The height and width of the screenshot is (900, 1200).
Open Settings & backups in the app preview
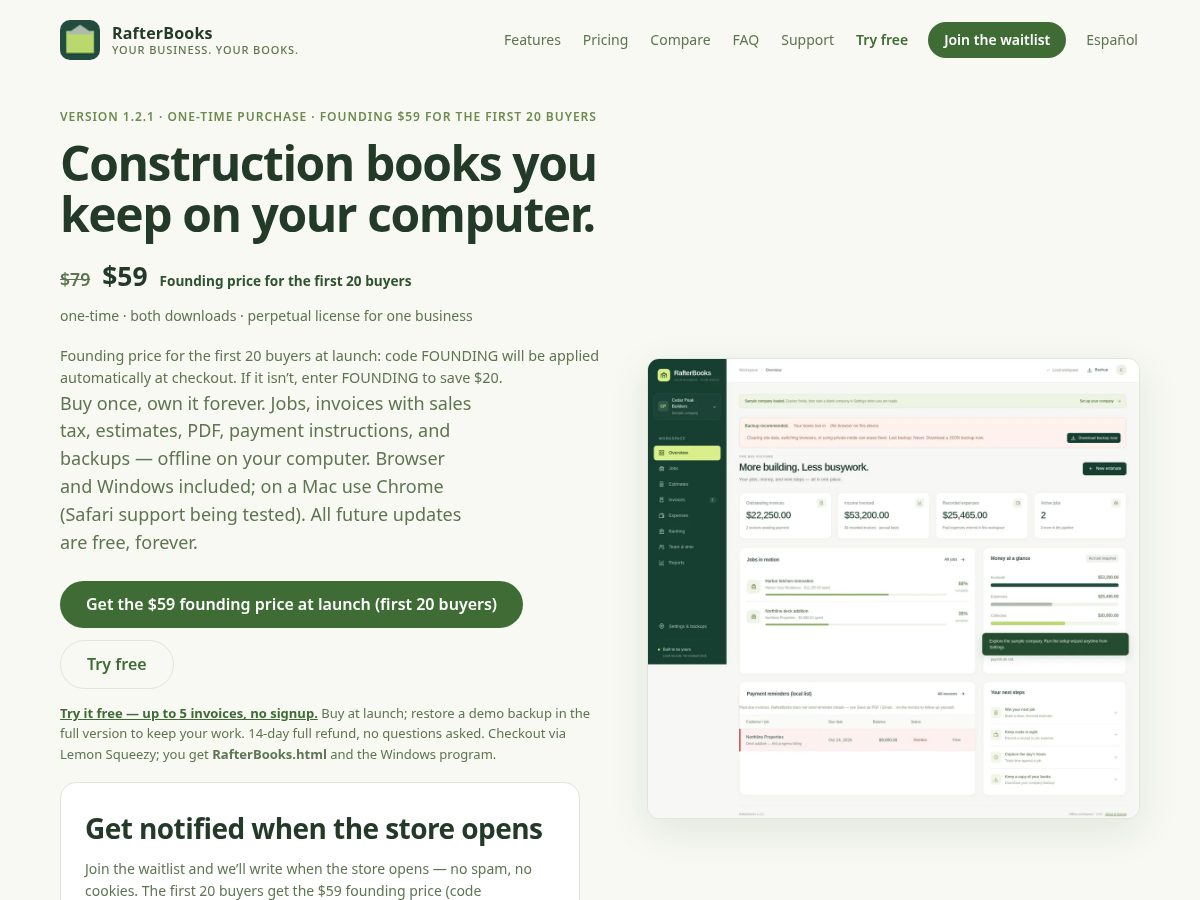tap(683, 626)
